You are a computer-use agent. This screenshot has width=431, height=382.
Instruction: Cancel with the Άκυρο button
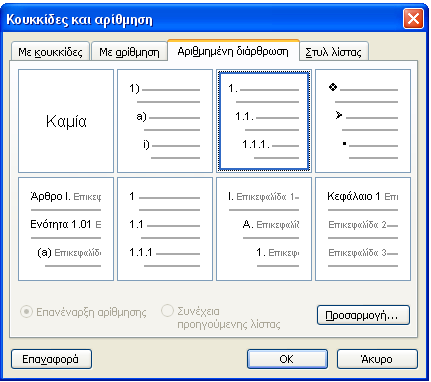pyautogui.click(x=377, y=359)
